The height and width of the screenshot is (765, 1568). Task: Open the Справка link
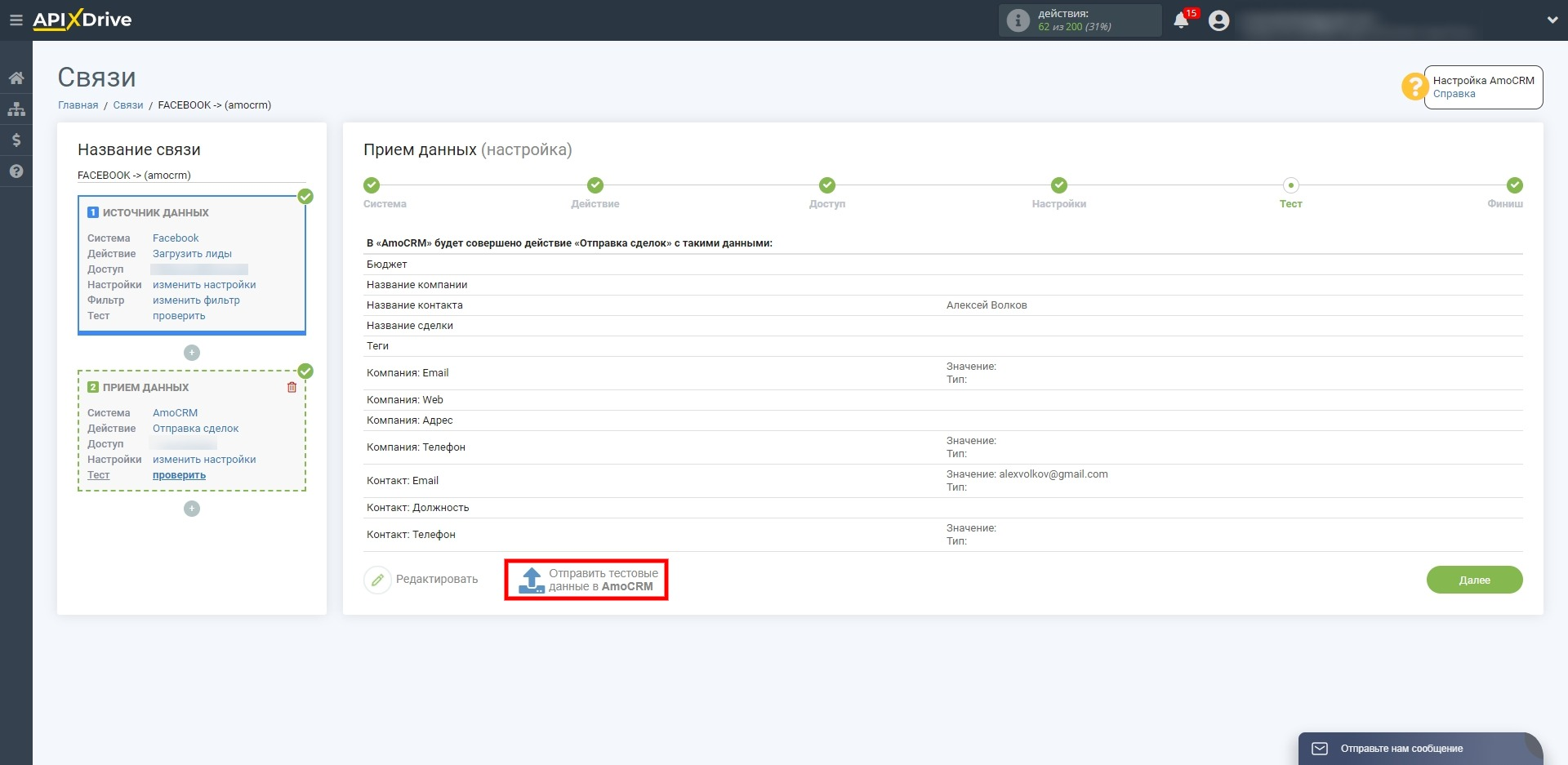(1454, 94)
